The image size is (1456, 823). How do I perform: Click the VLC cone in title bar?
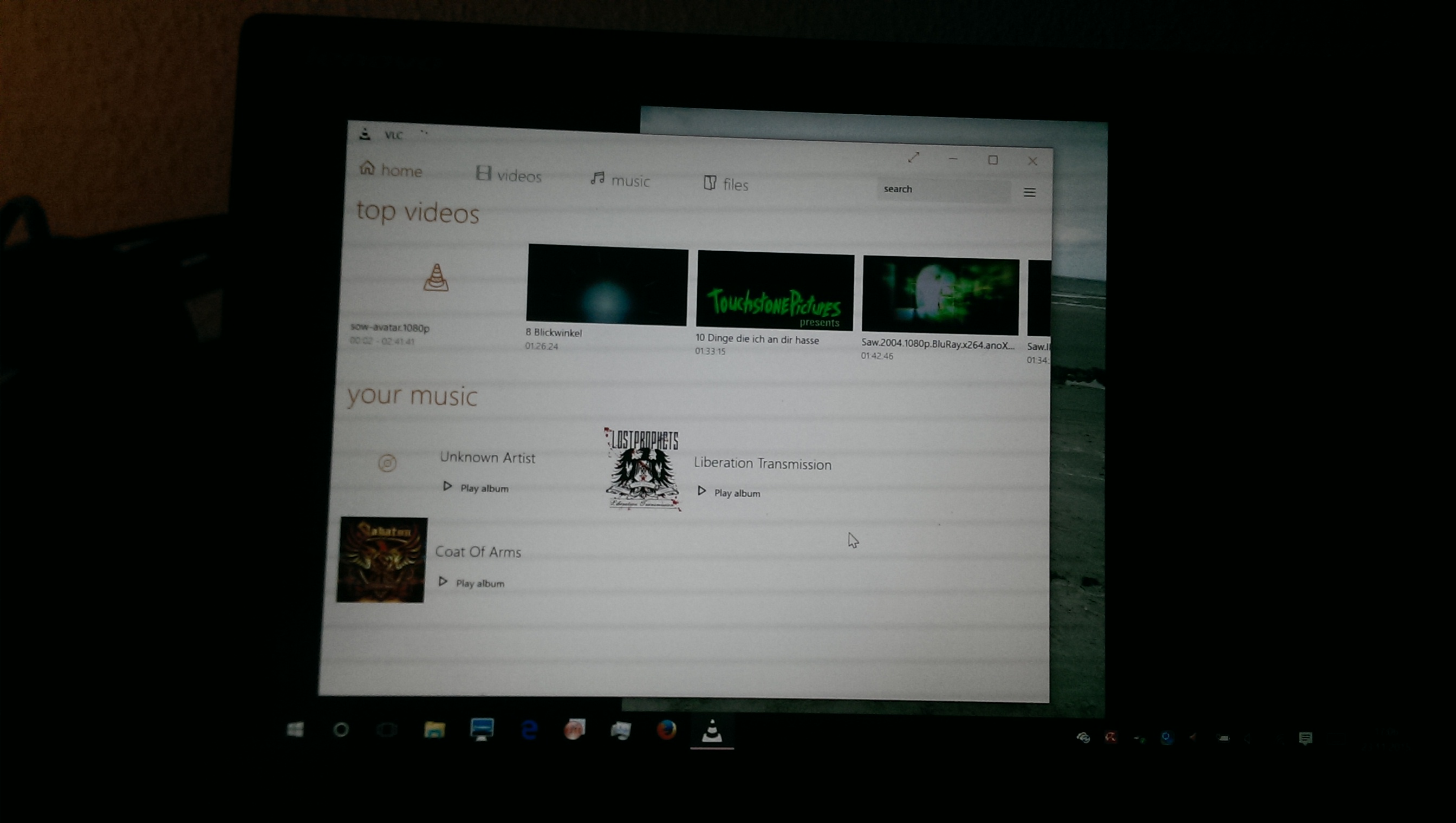[x=365, y=134]
